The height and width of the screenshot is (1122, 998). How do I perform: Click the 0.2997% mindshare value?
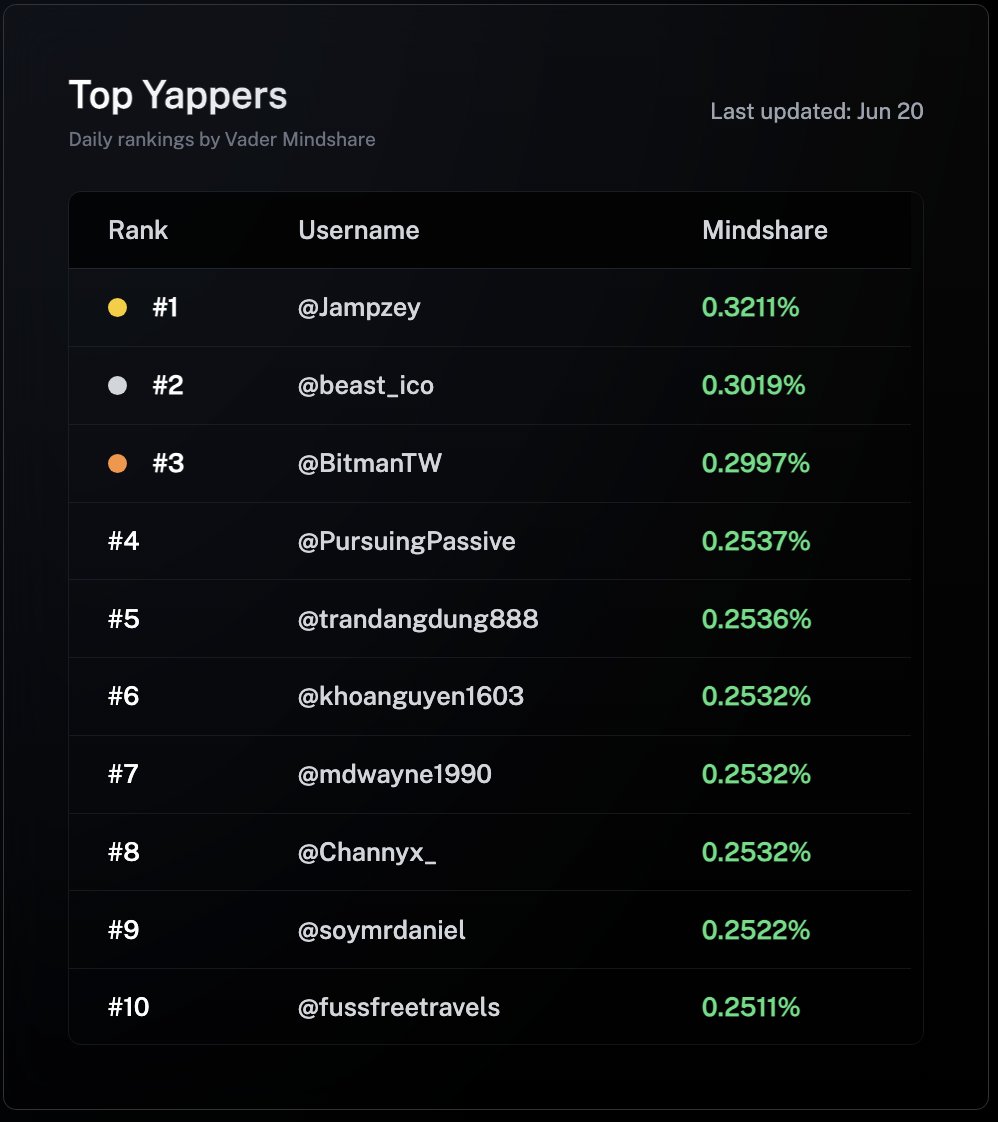pyautogui.click(x=755, y=464)
